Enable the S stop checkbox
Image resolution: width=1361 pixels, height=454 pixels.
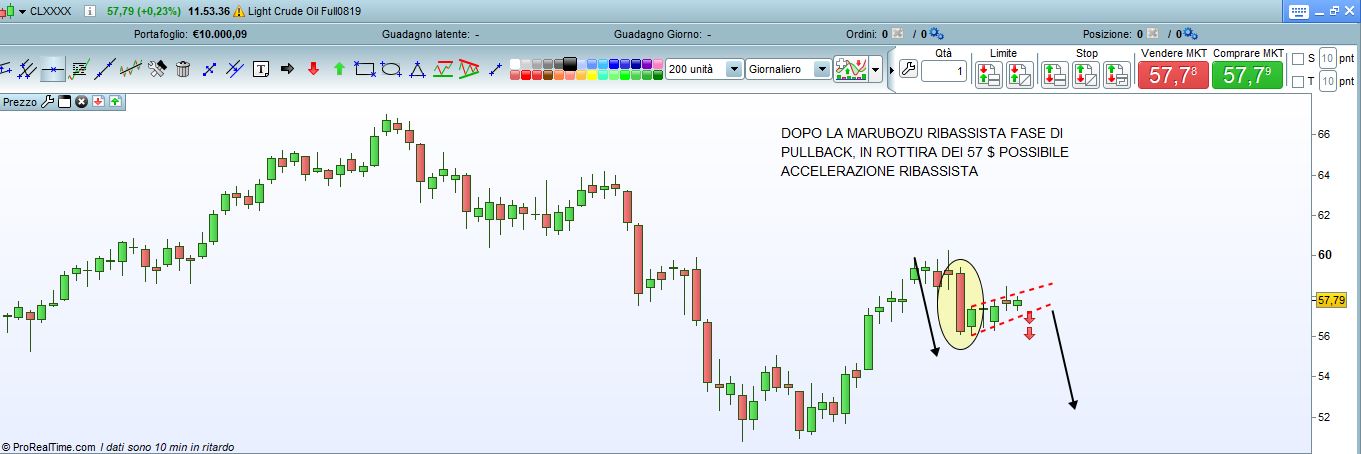1298,58
